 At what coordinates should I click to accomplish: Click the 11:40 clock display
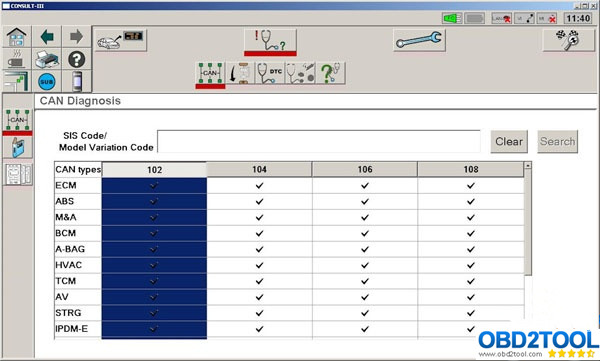[578, 18]
